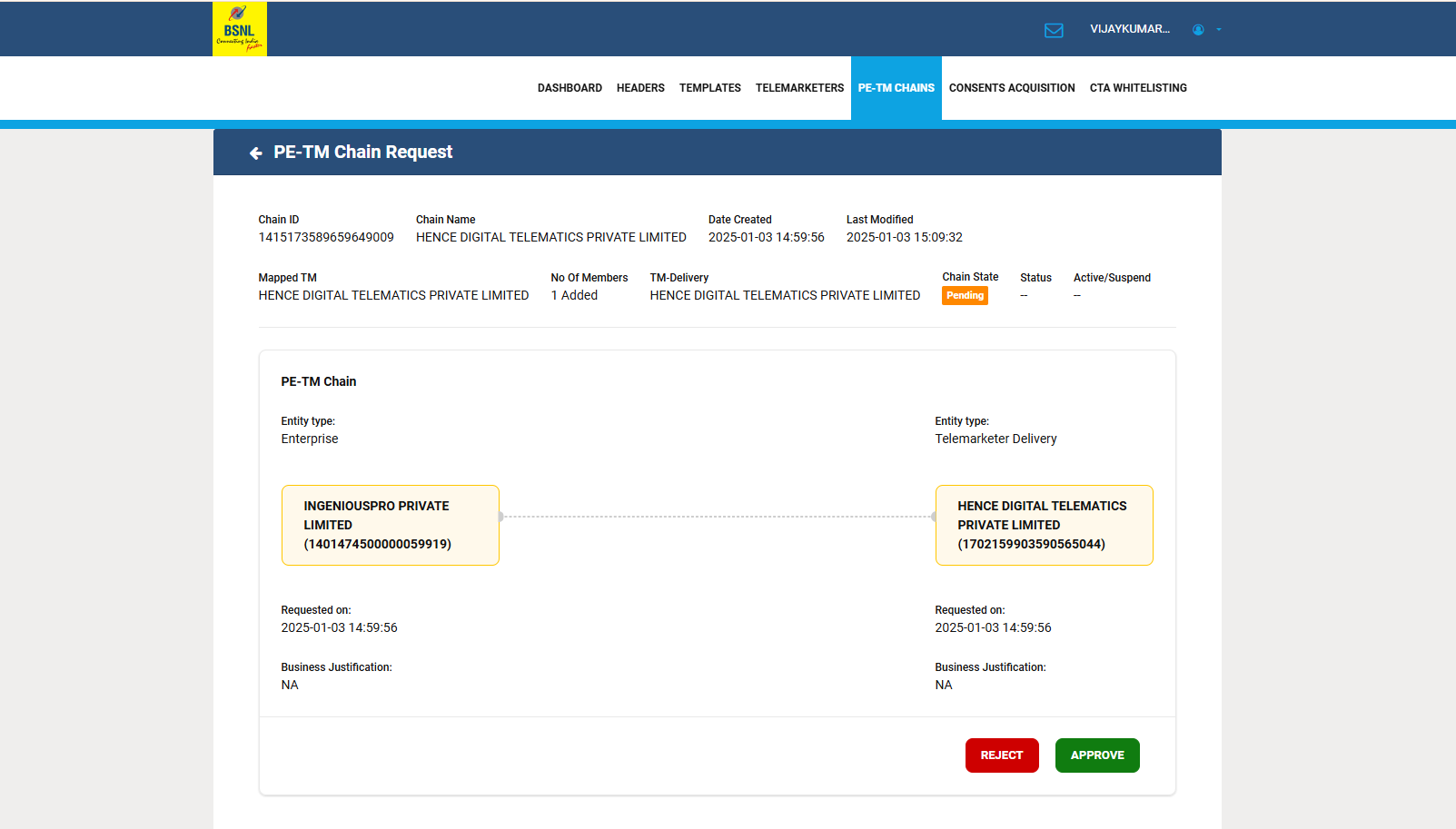
Task: Click Enterprise 'Requested on' date value
Action: 339,627
